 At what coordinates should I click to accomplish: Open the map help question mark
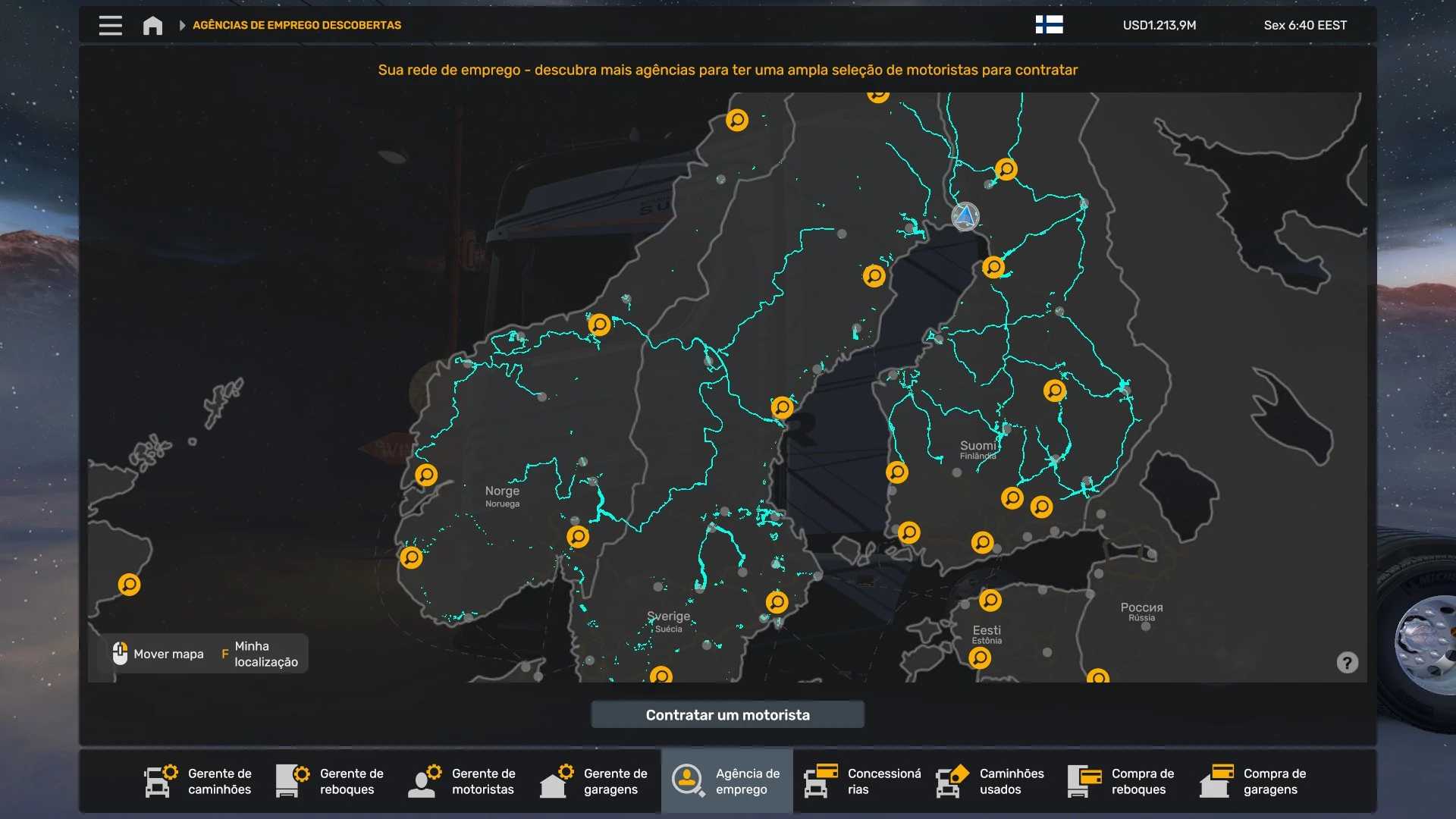1347,663
